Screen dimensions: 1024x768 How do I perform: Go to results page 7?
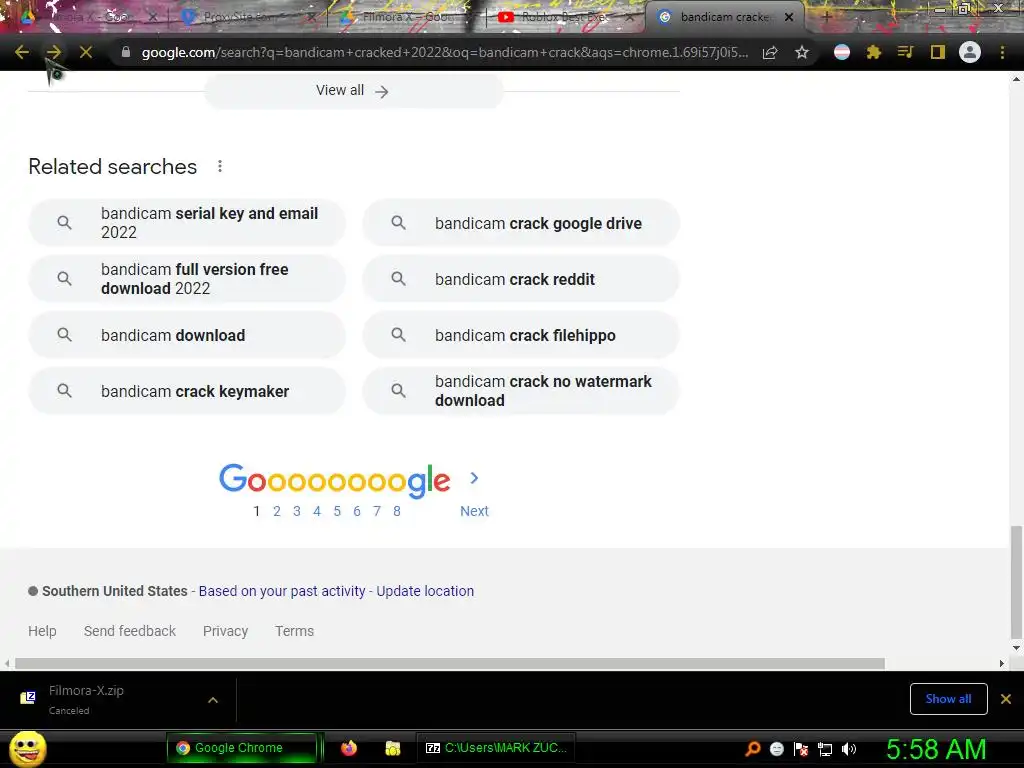377,511
